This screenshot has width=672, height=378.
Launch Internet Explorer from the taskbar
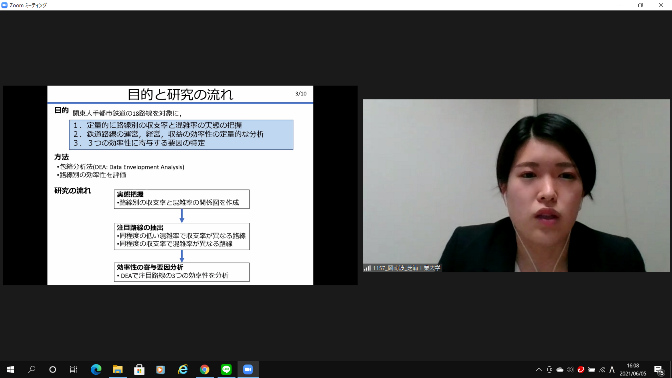pos(183,369)
